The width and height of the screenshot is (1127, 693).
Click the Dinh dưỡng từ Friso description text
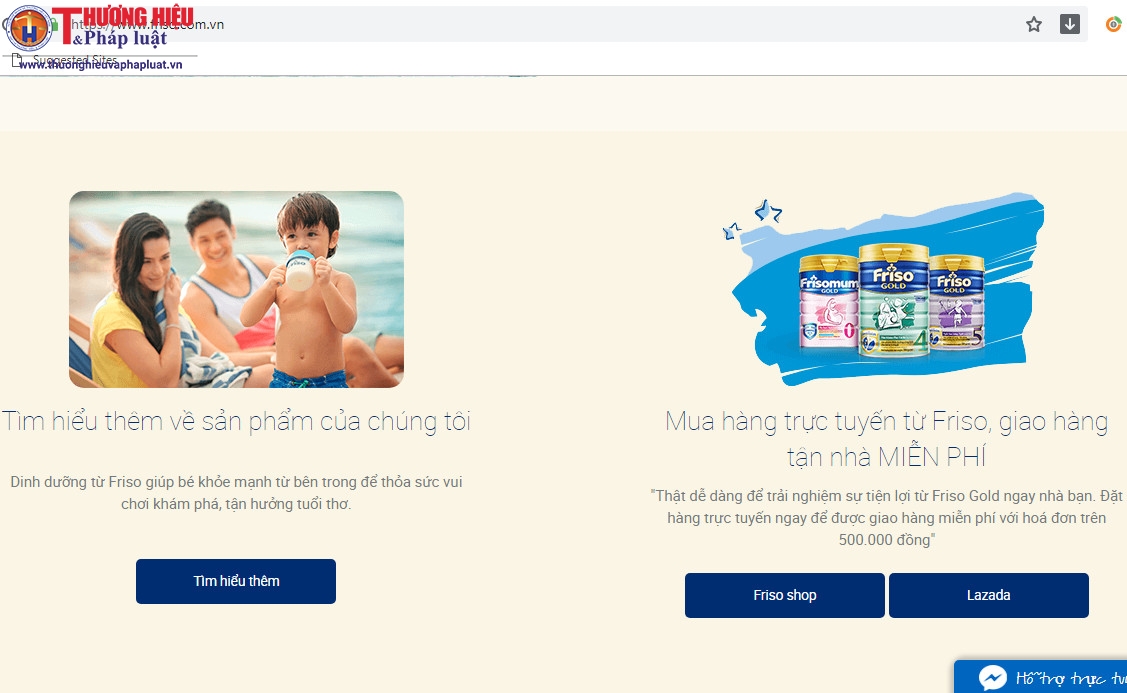pos(236,492)
